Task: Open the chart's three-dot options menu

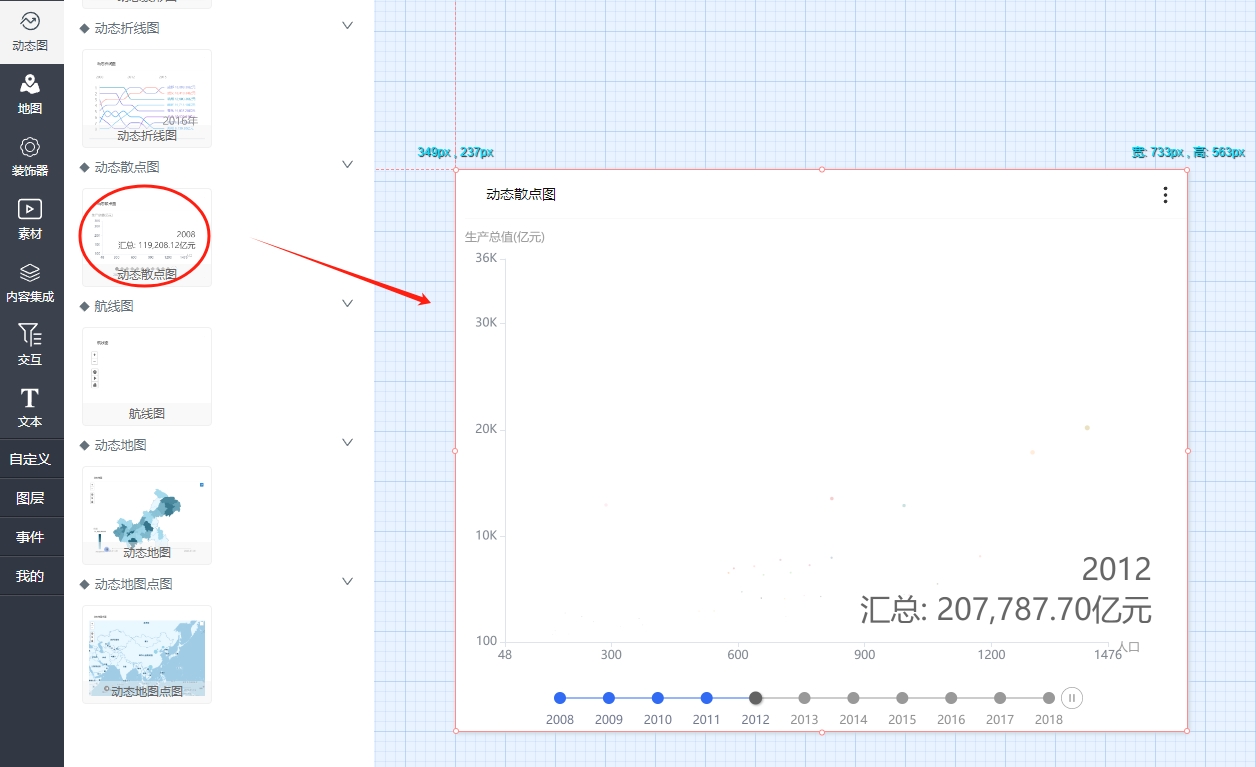Action: click(x=1165, y=195)
